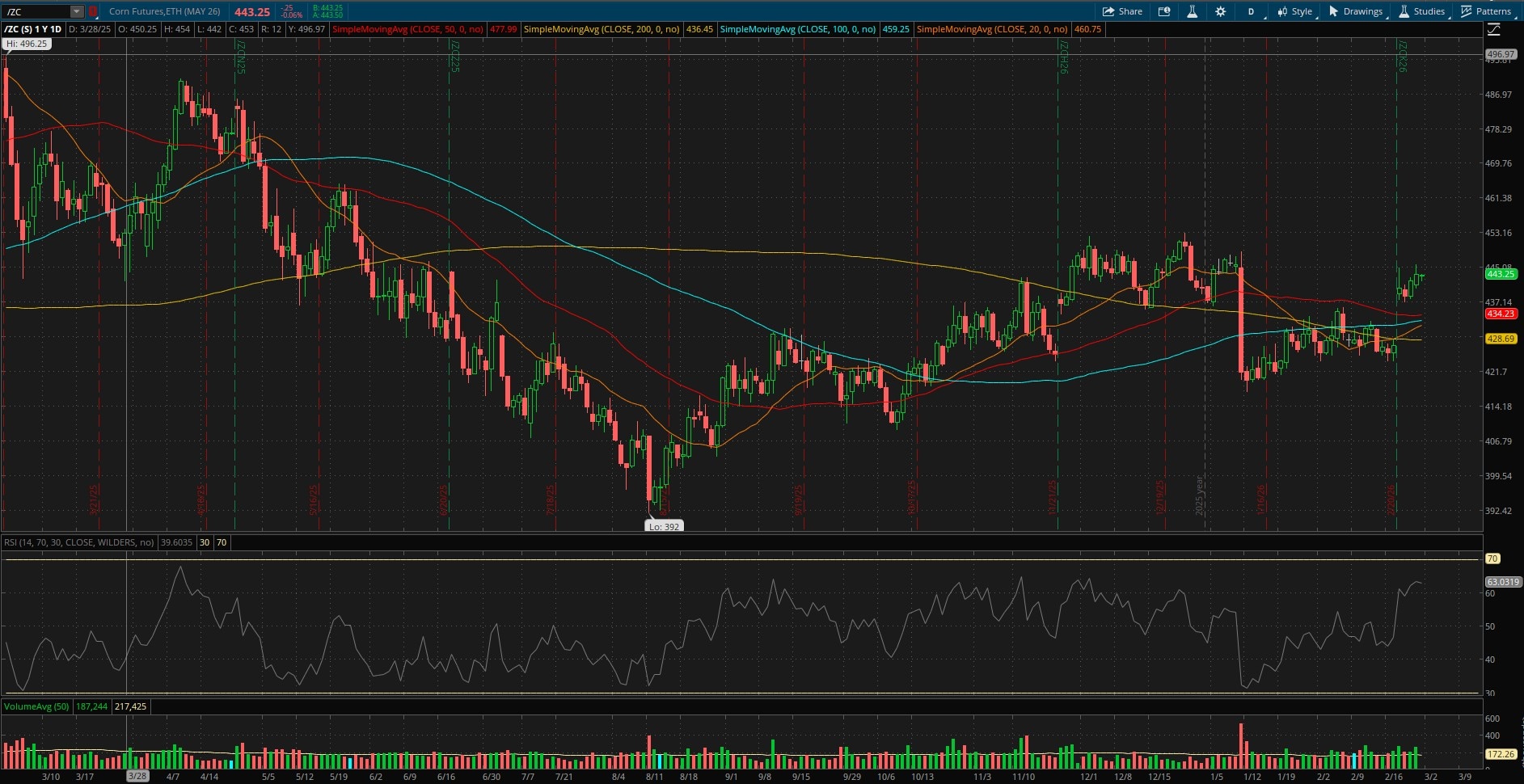Click the beaker icon left of the settings gear
The height and width of the screenshot is (784, 1524).
(x=1193, y=11)
